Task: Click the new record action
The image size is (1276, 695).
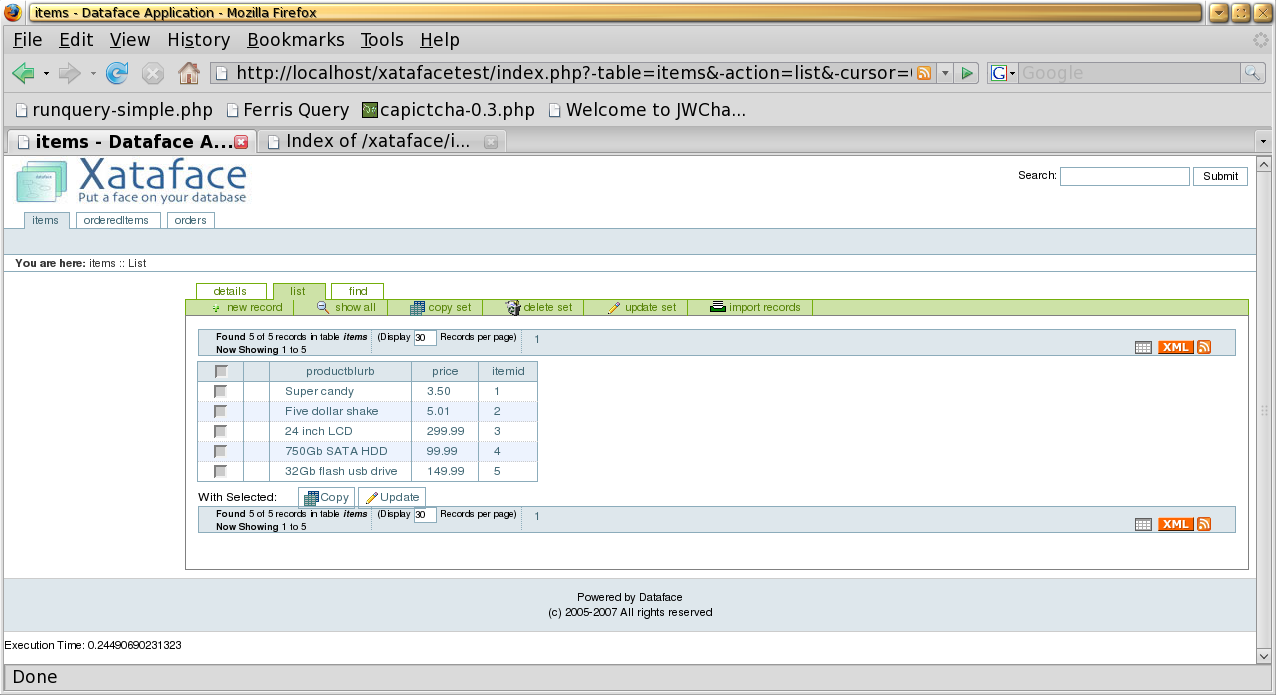Action: click(246, 308)
